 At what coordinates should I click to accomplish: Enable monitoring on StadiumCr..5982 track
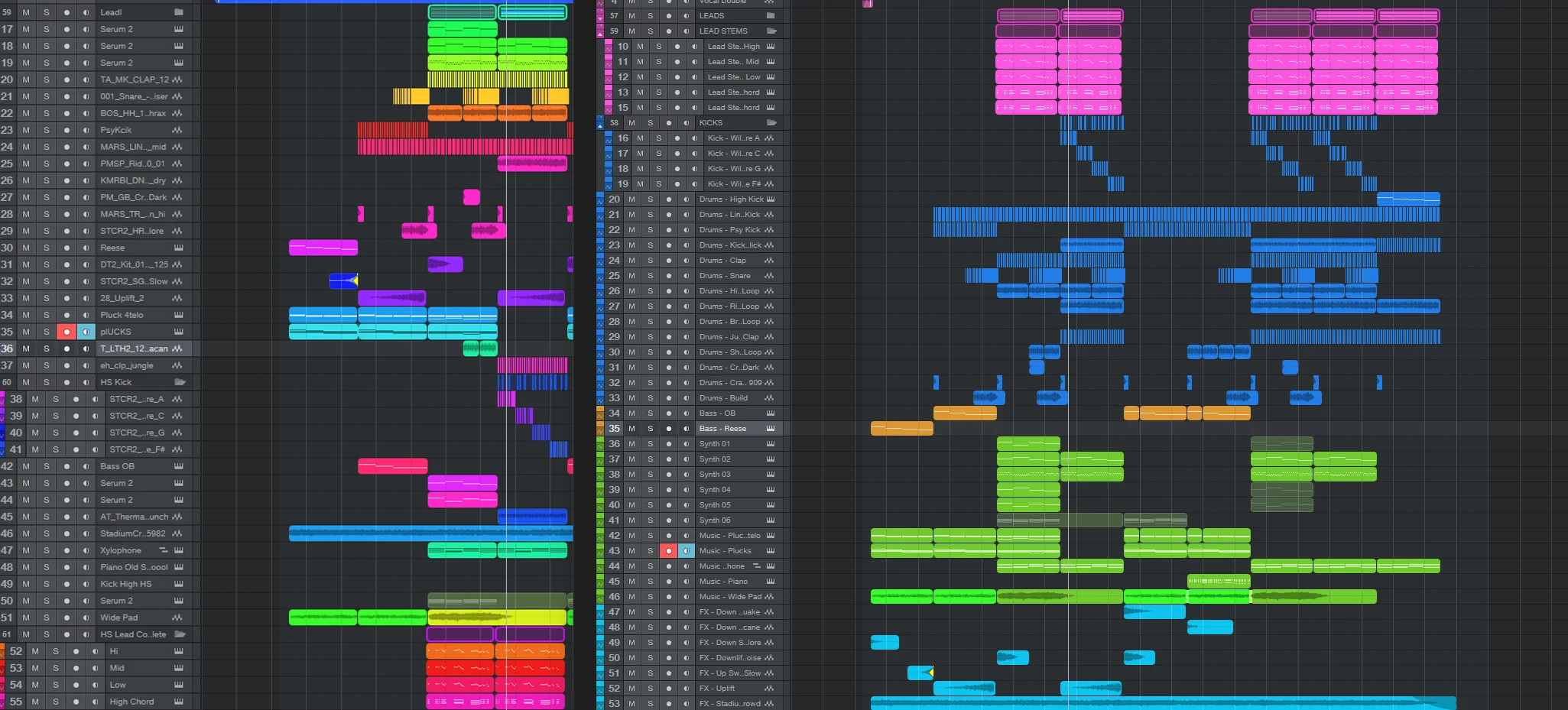tap(86, 533)
